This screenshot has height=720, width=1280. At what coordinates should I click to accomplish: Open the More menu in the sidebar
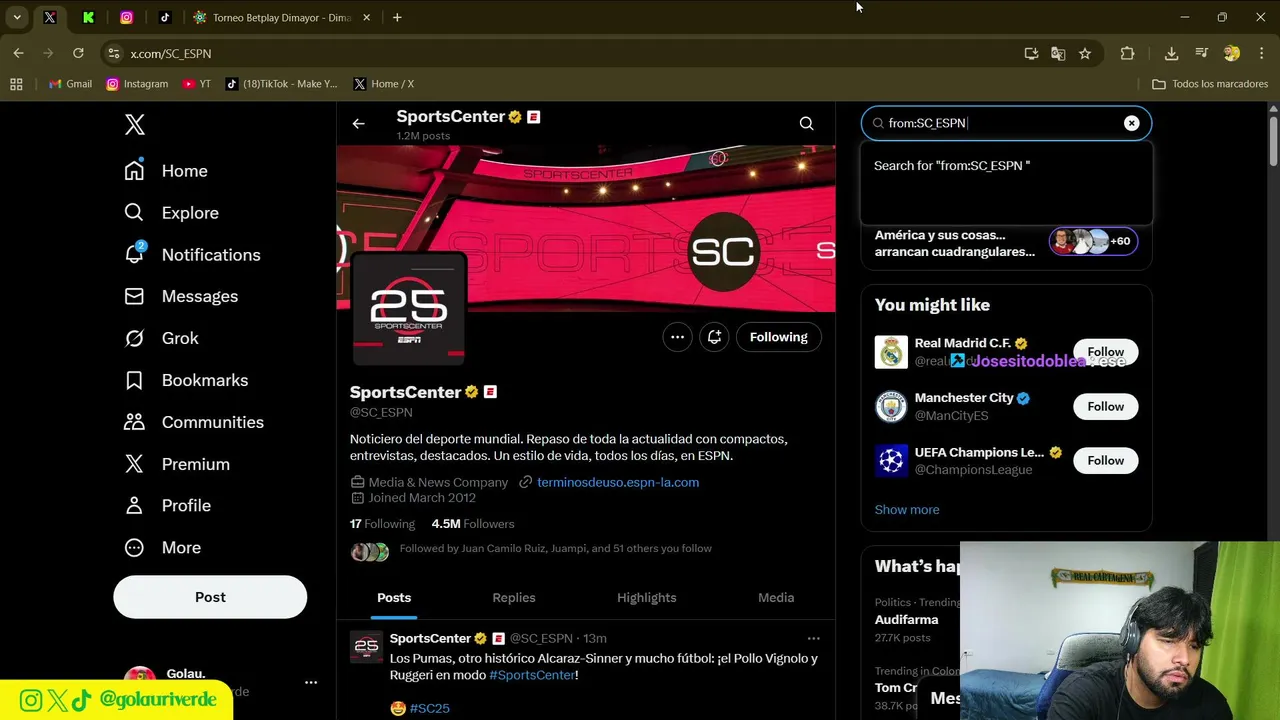(x=162, y=548)
